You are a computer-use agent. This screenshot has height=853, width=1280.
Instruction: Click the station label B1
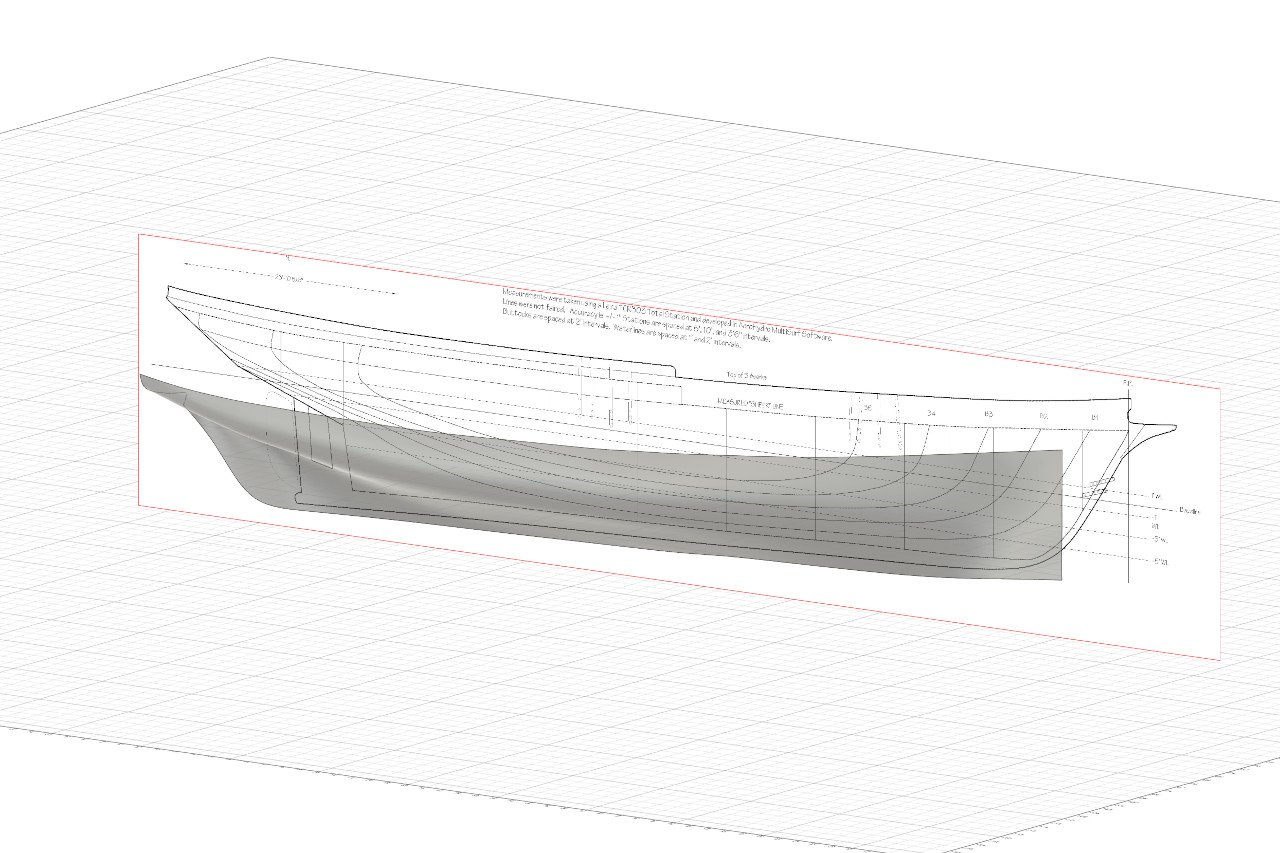(x=1095, y=416)
